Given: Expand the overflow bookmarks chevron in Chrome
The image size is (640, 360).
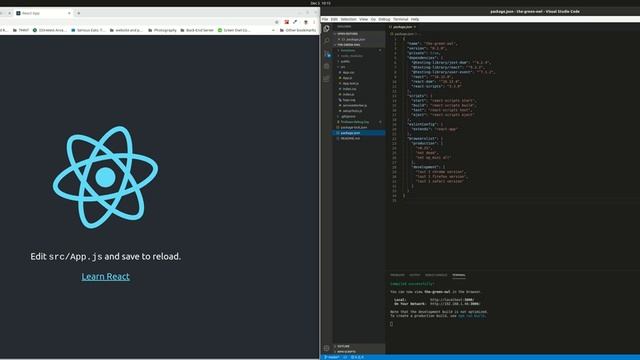Looking at the screenshot, I should (x=273, y=30).
